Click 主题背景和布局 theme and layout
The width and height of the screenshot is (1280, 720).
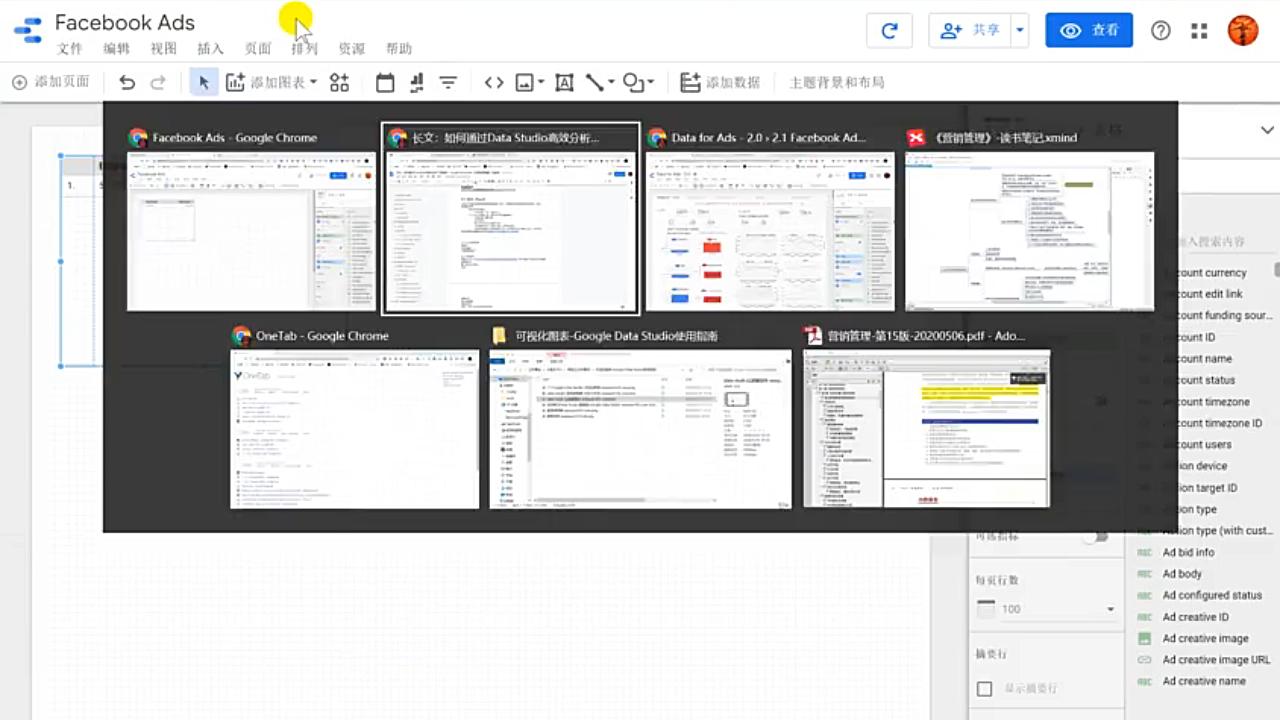(836, 83)
